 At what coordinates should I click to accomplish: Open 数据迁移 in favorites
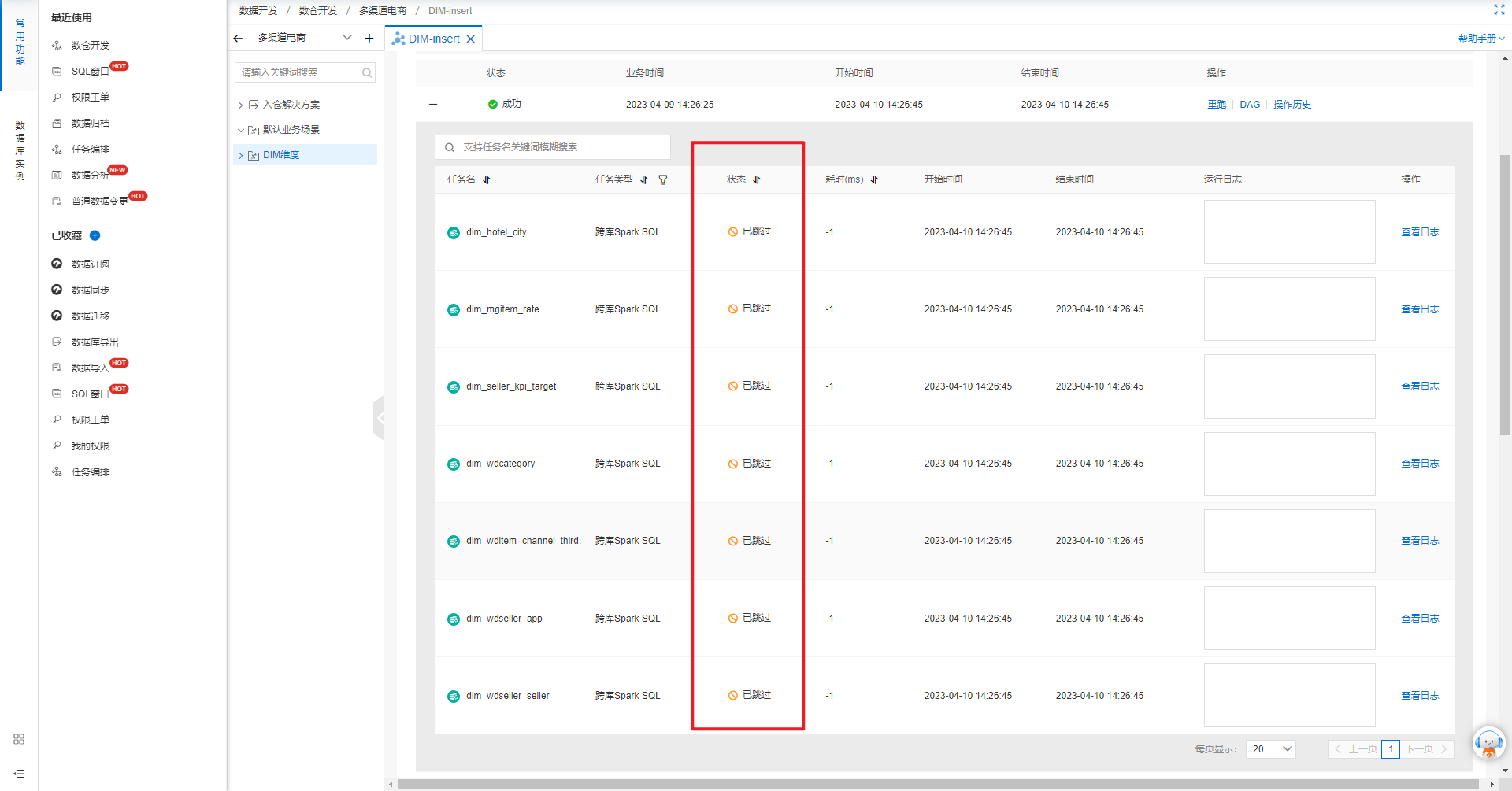pos(90,316)
